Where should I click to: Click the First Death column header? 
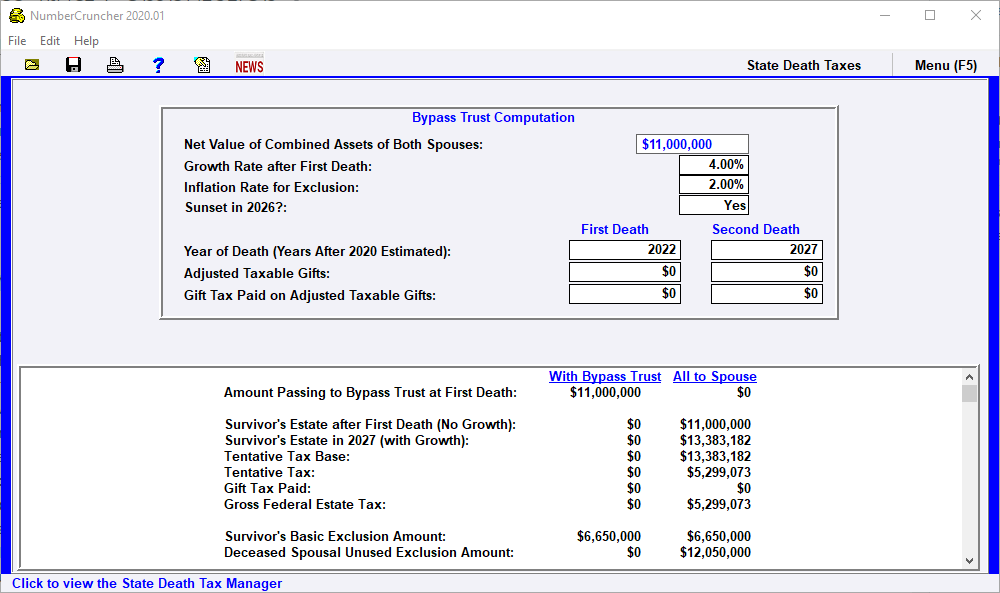615,230
